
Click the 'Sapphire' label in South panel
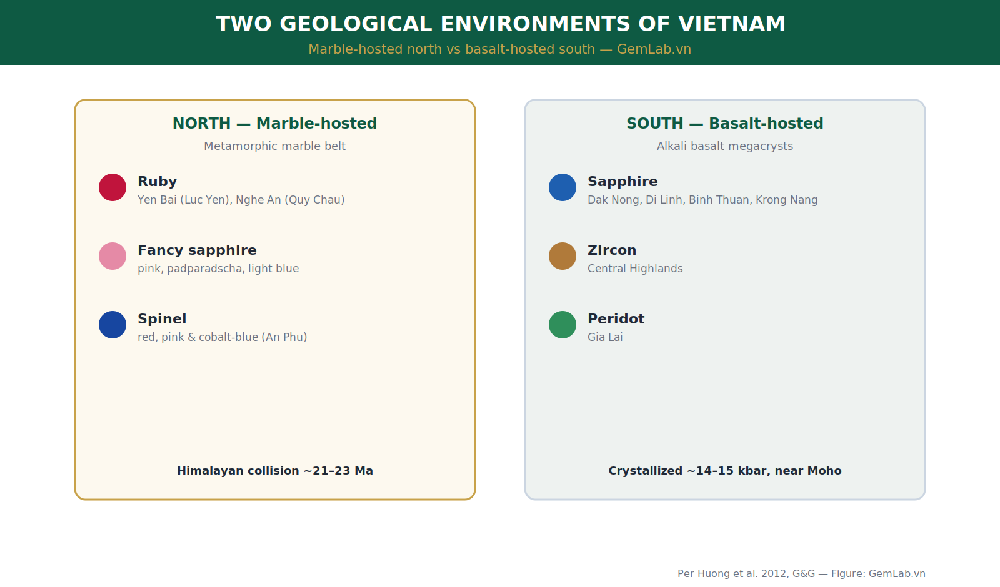(622, 181)
